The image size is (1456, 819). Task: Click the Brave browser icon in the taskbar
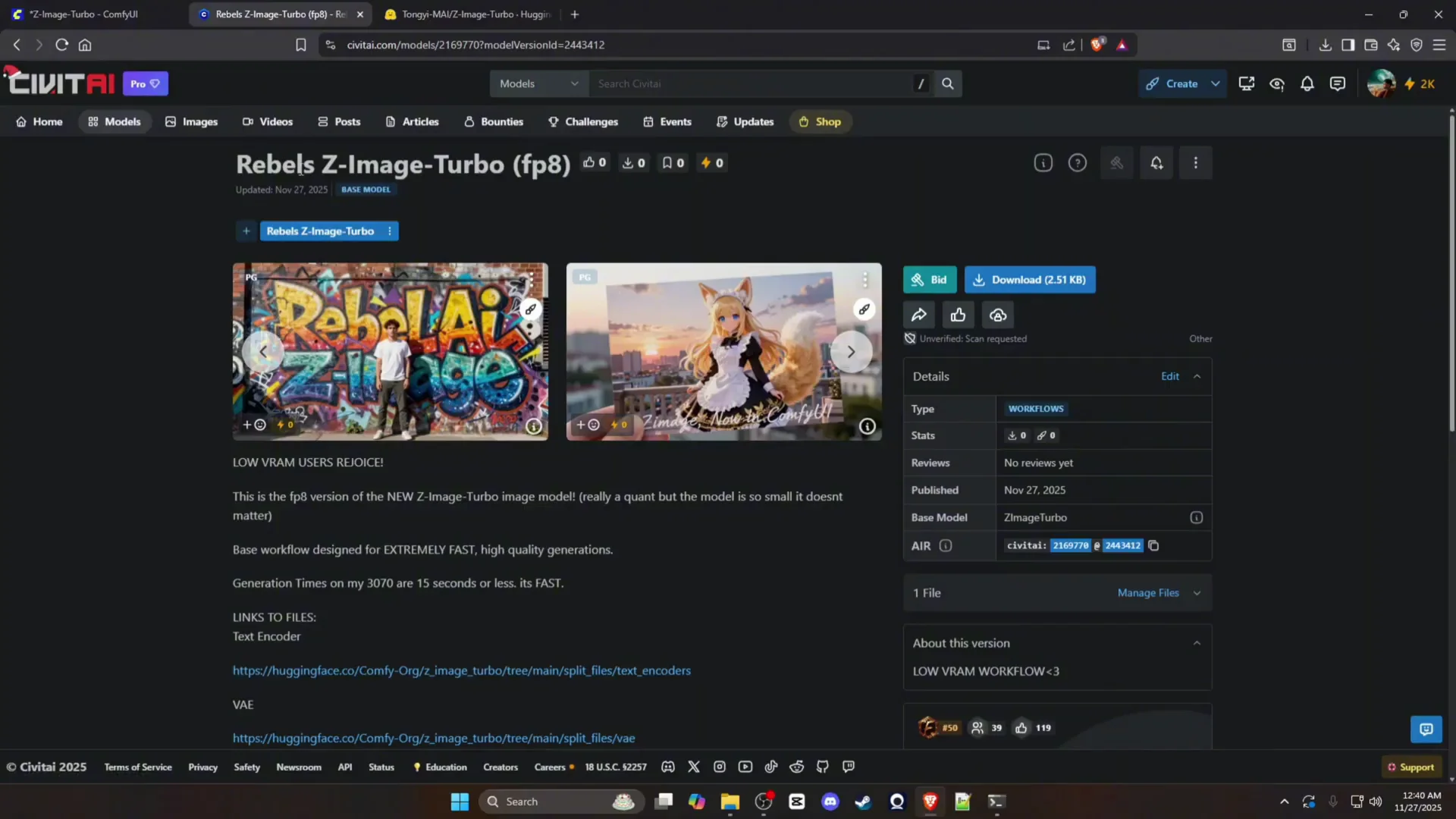click(930, 801)
